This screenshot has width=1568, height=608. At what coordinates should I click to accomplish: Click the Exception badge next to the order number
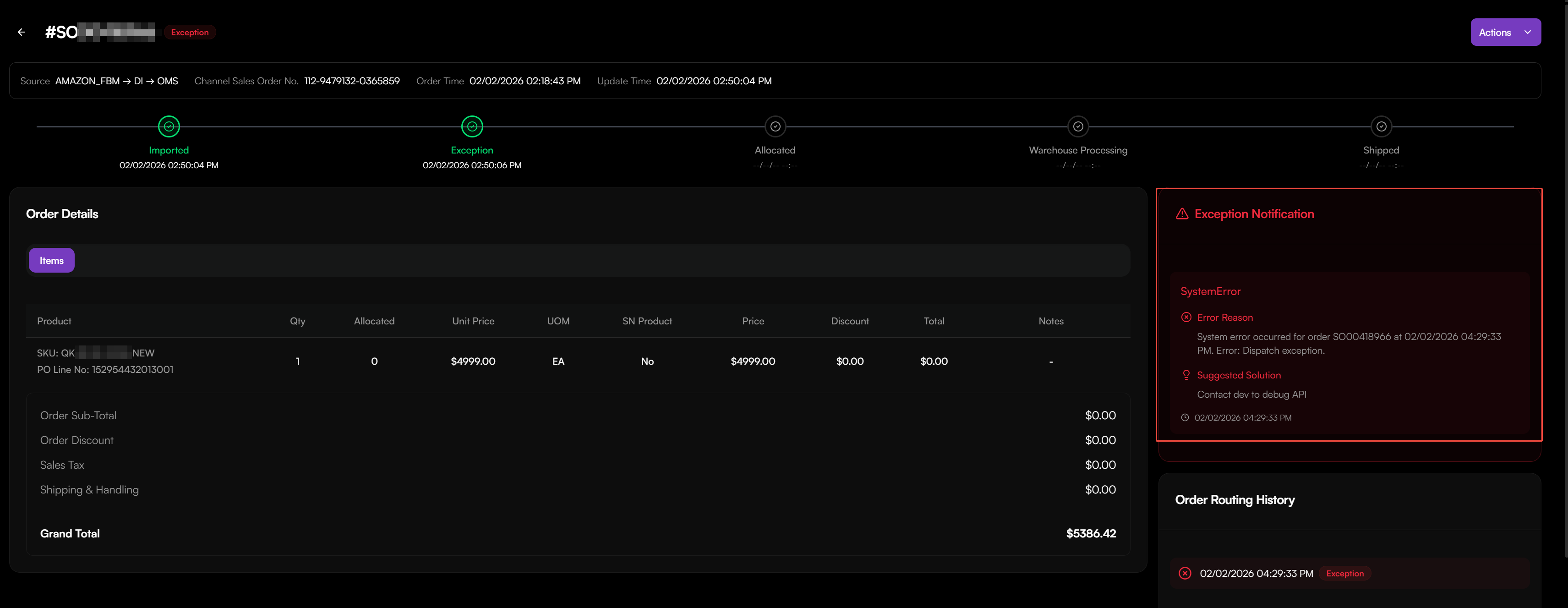189,32
